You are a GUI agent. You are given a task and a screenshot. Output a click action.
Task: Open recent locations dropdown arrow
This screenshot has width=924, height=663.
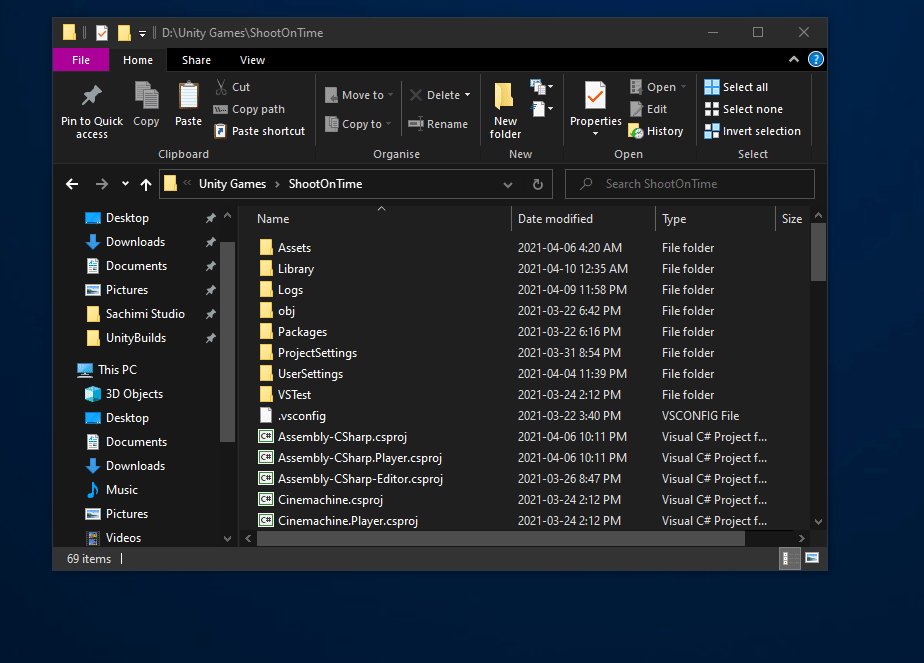click(x=125, y=184)
